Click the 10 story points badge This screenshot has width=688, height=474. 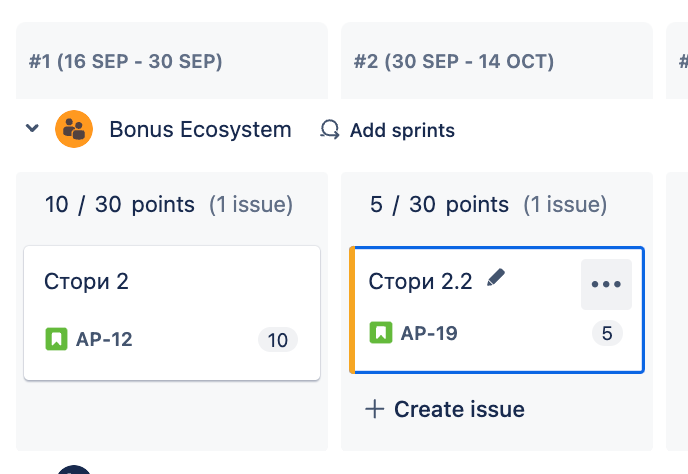[277, 340]
